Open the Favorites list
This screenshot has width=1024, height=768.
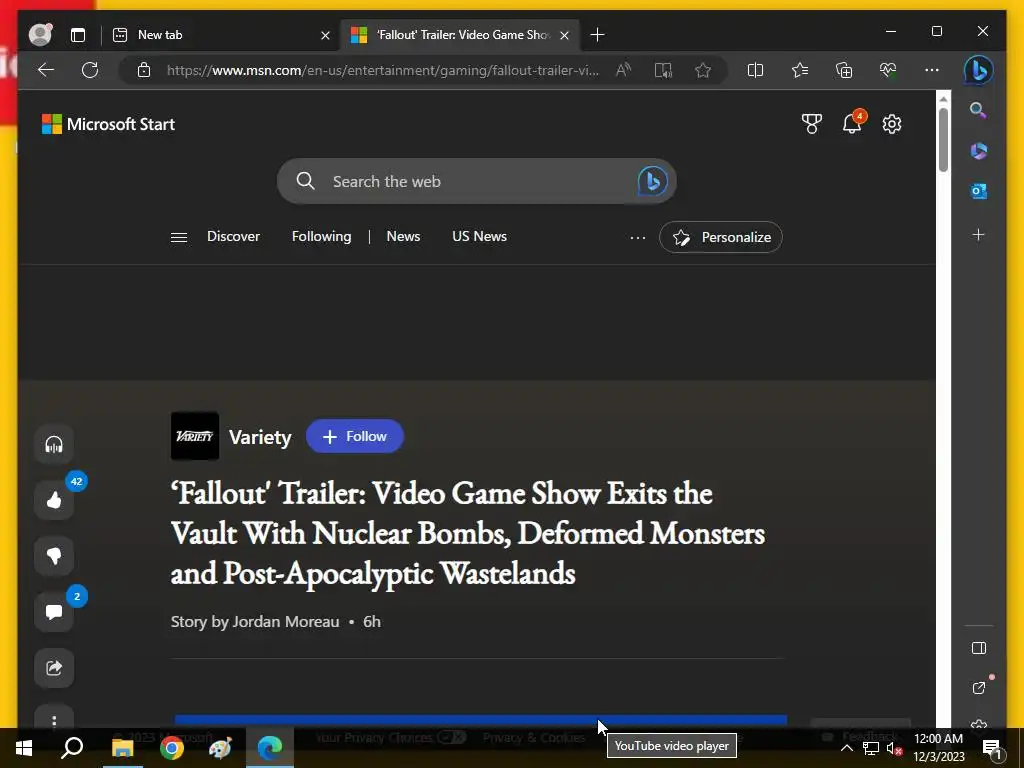click(x=800, y=70)
